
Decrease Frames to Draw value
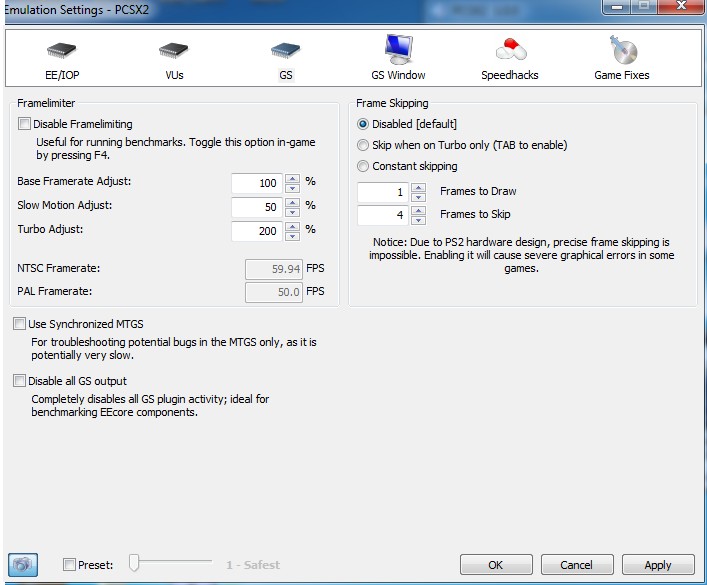[418, 197]
